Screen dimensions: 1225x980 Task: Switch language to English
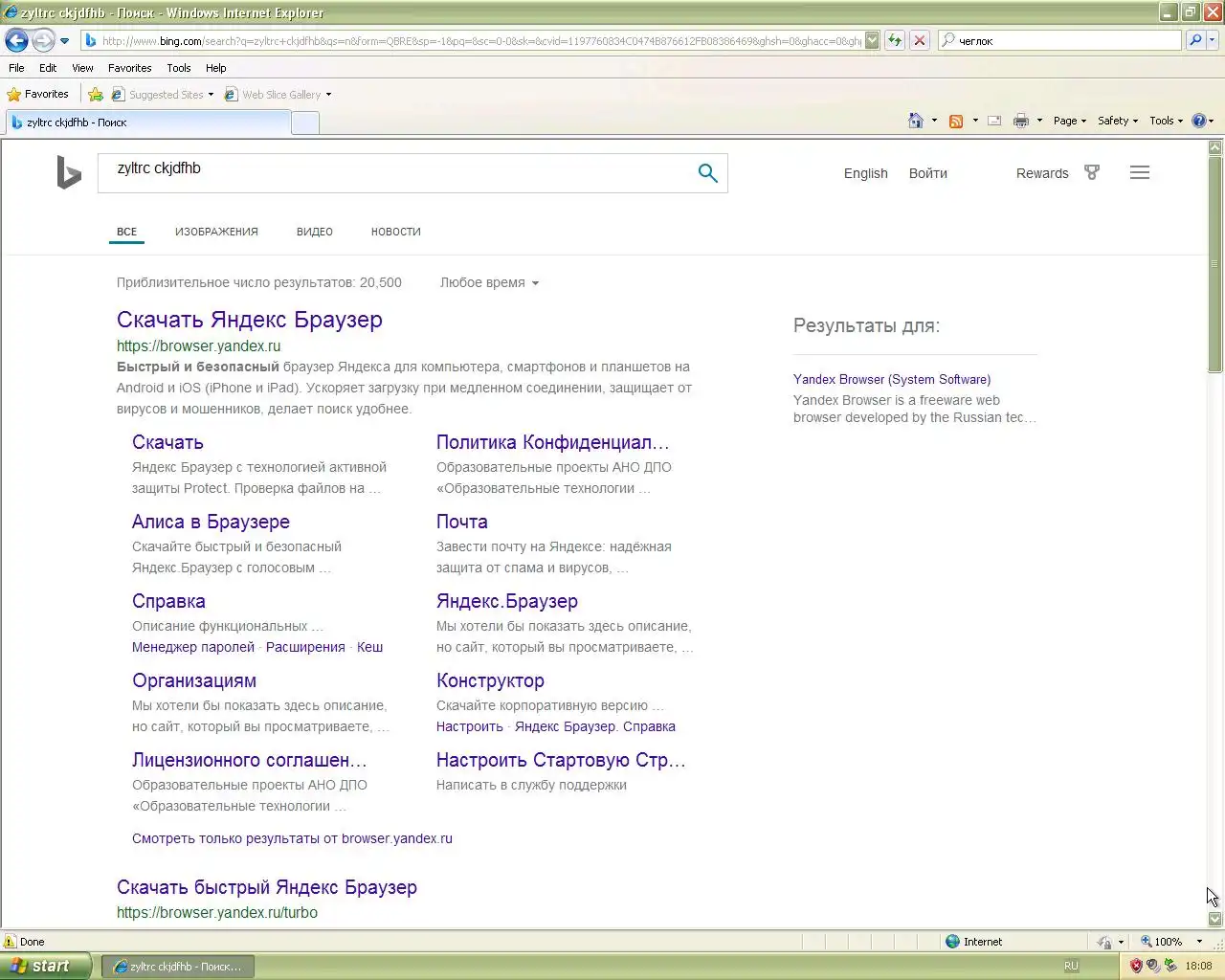click(x=866, y=173)
